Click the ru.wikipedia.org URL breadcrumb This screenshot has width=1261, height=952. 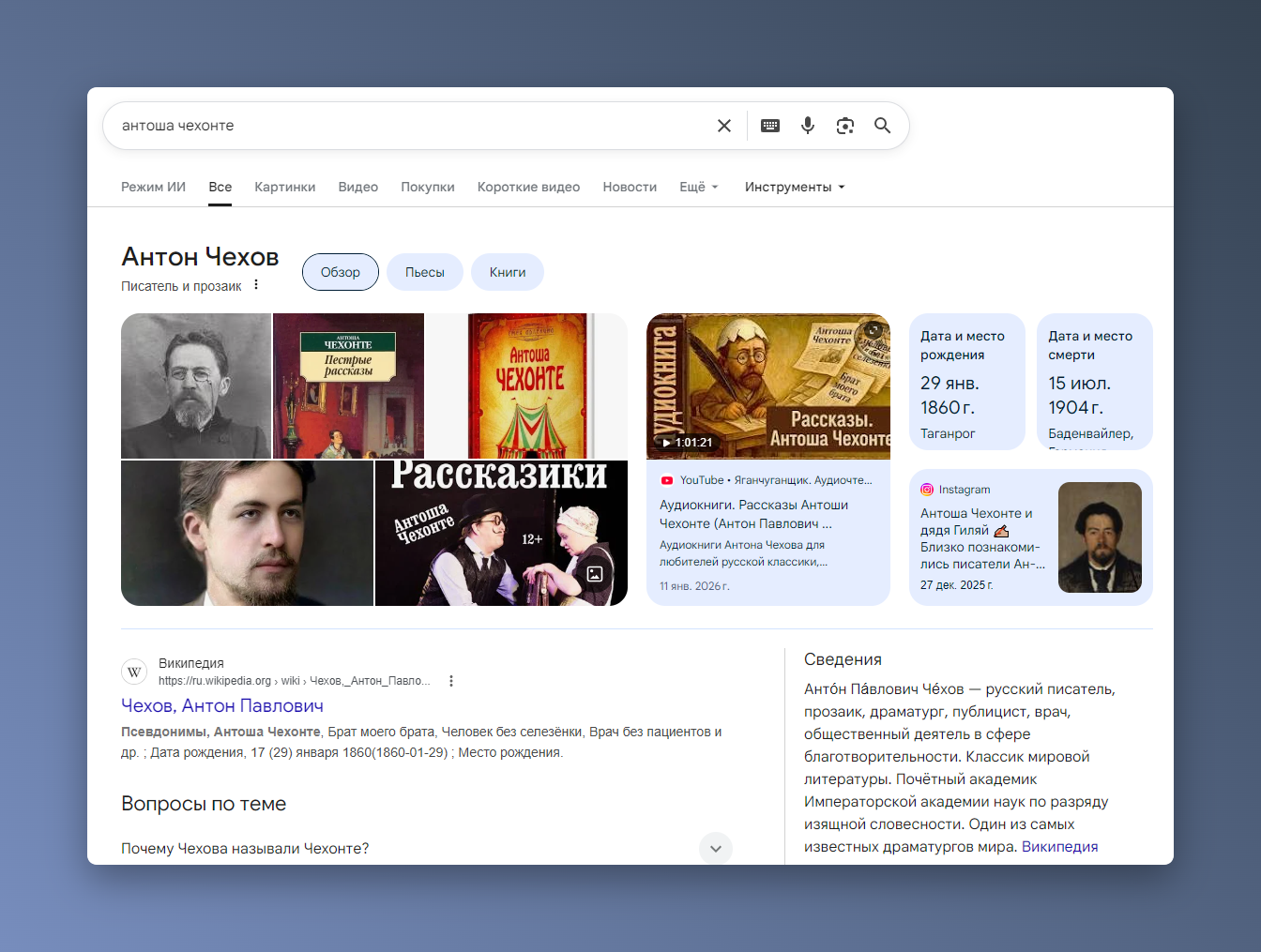point(294,681)
